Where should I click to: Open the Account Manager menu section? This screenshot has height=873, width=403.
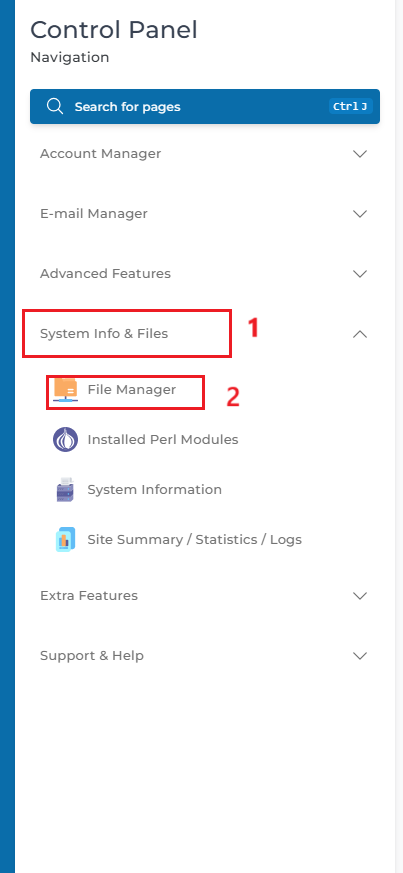coord(205,154)
